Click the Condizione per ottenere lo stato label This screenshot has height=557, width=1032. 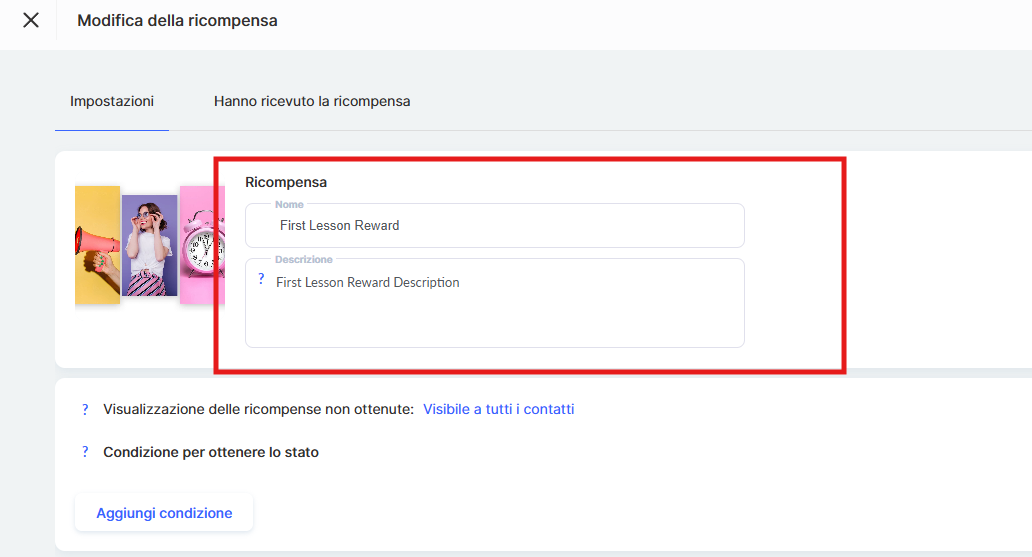pyautogui.click(x=211, y=452)
